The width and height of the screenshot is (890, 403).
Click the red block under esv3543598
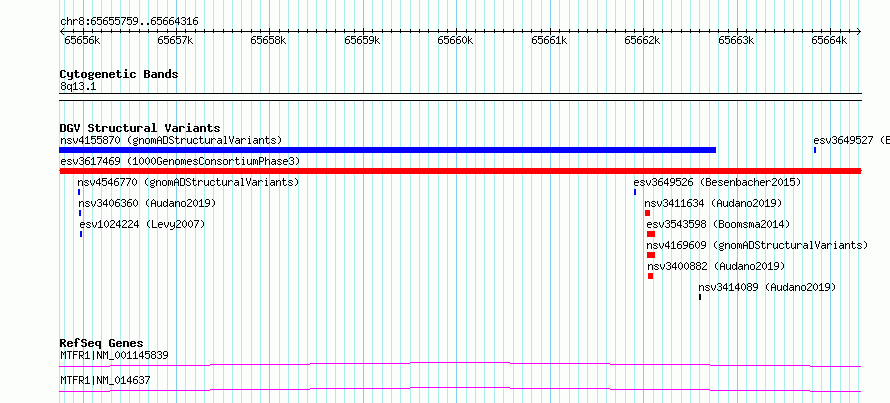coord(651,234)
